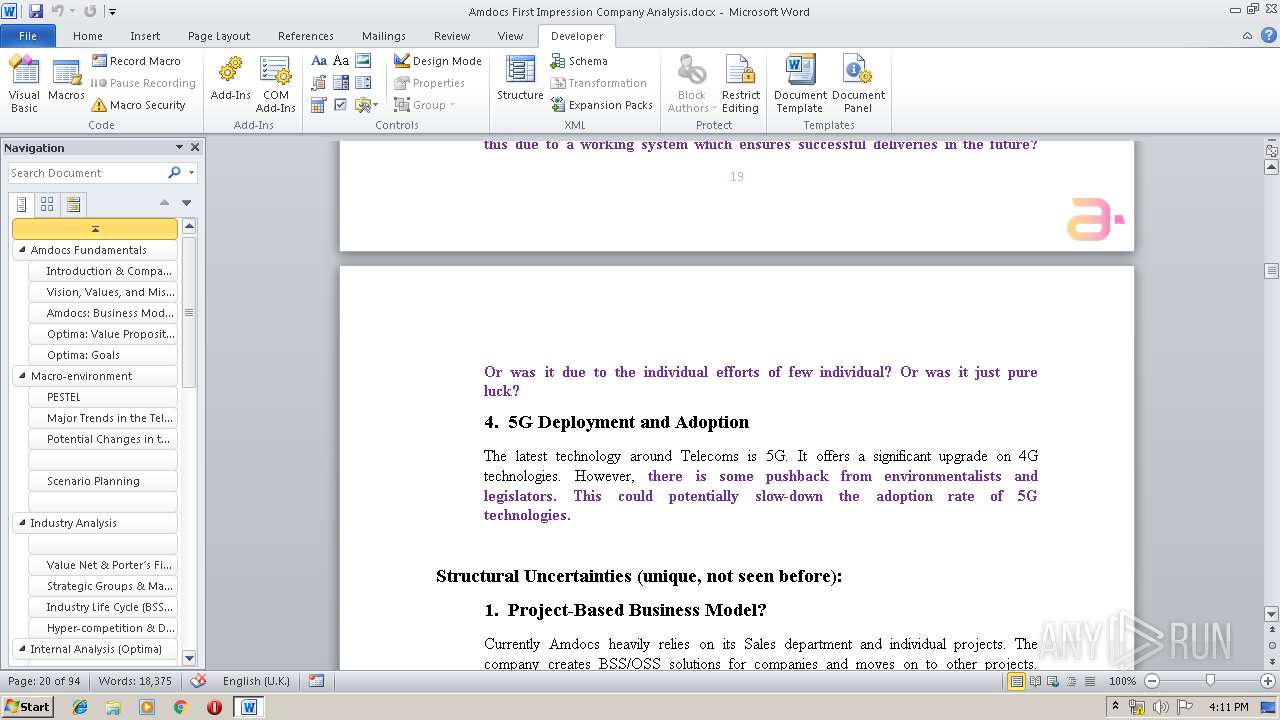The height and width of the screenshot is (720, 1280).
Task: Collapse Internal Analysis (Optima) heading
Action: point(22,649)
